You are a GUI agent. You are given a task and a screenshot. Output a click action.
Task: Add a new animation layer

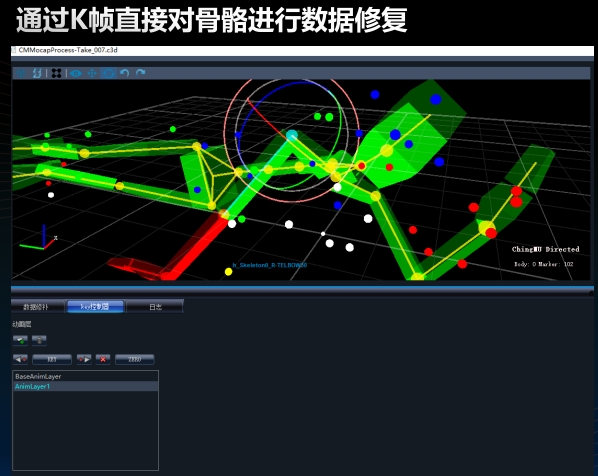tap(20, 340)
